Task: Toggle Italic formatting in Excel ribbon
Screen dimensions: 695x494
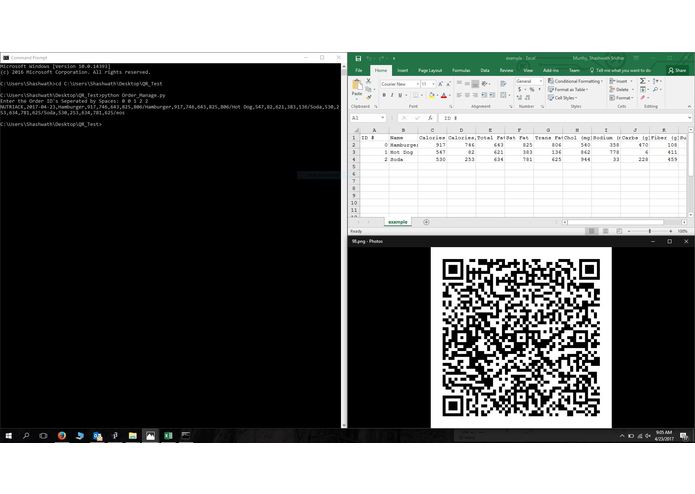Action: [x=392, y=95]
